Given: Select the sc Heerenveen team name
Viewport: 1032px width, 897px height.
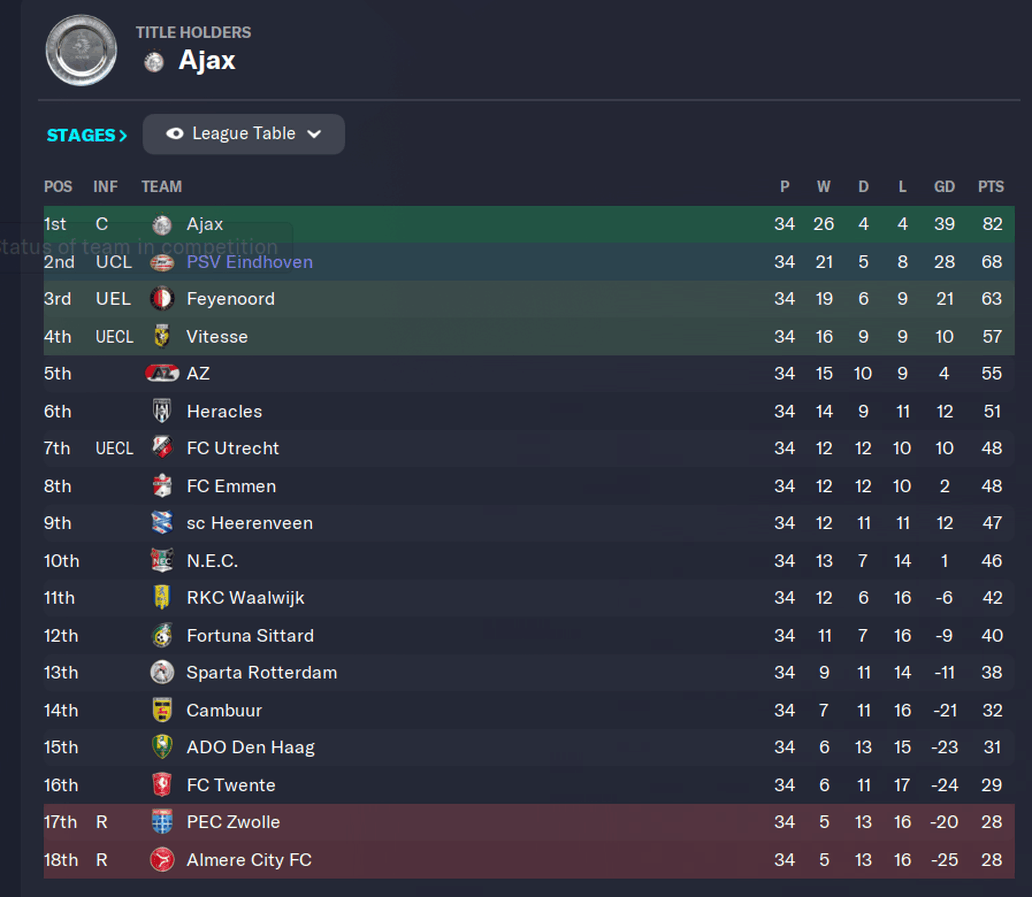Looking at the screenshot, I should [249, 523].
